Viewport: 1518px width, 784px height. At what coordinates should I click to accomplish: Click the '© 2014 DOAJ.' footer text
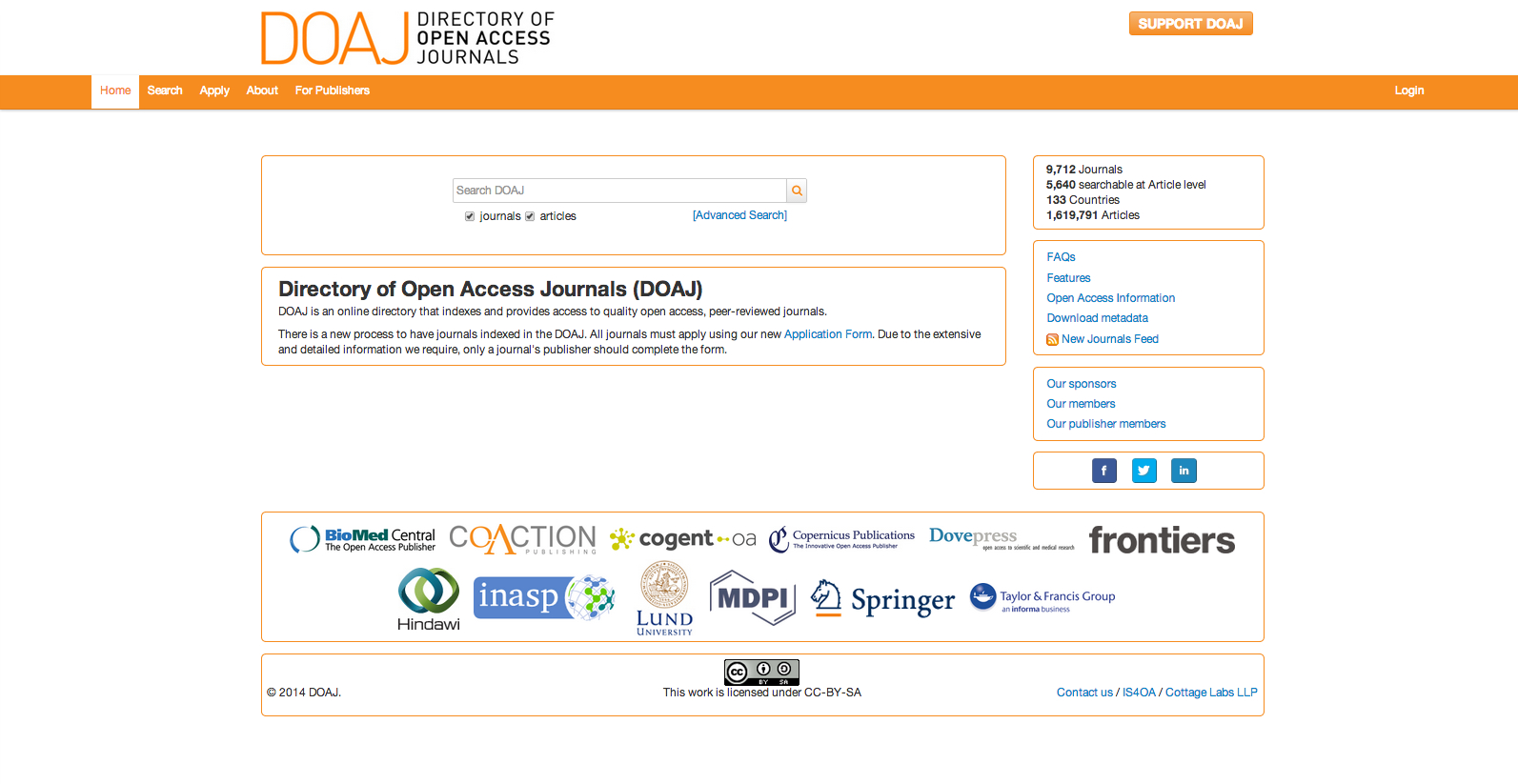click(x=304, y=693)
